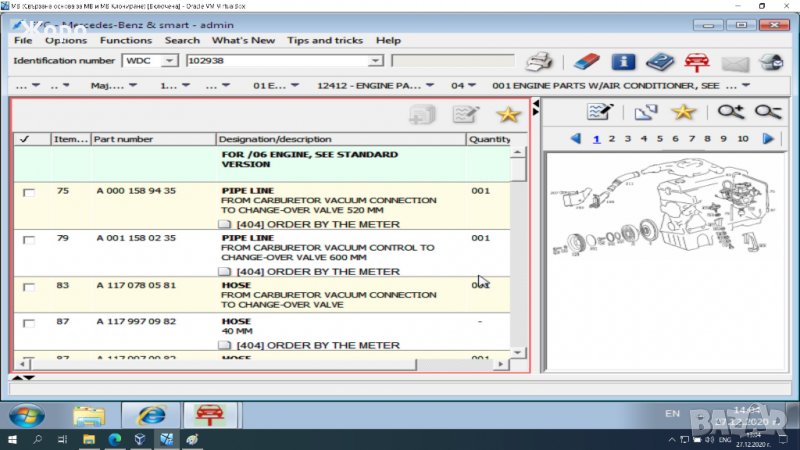Zoom out of the parts diagram
Screen dimensions: 800x450
[768, 112]
